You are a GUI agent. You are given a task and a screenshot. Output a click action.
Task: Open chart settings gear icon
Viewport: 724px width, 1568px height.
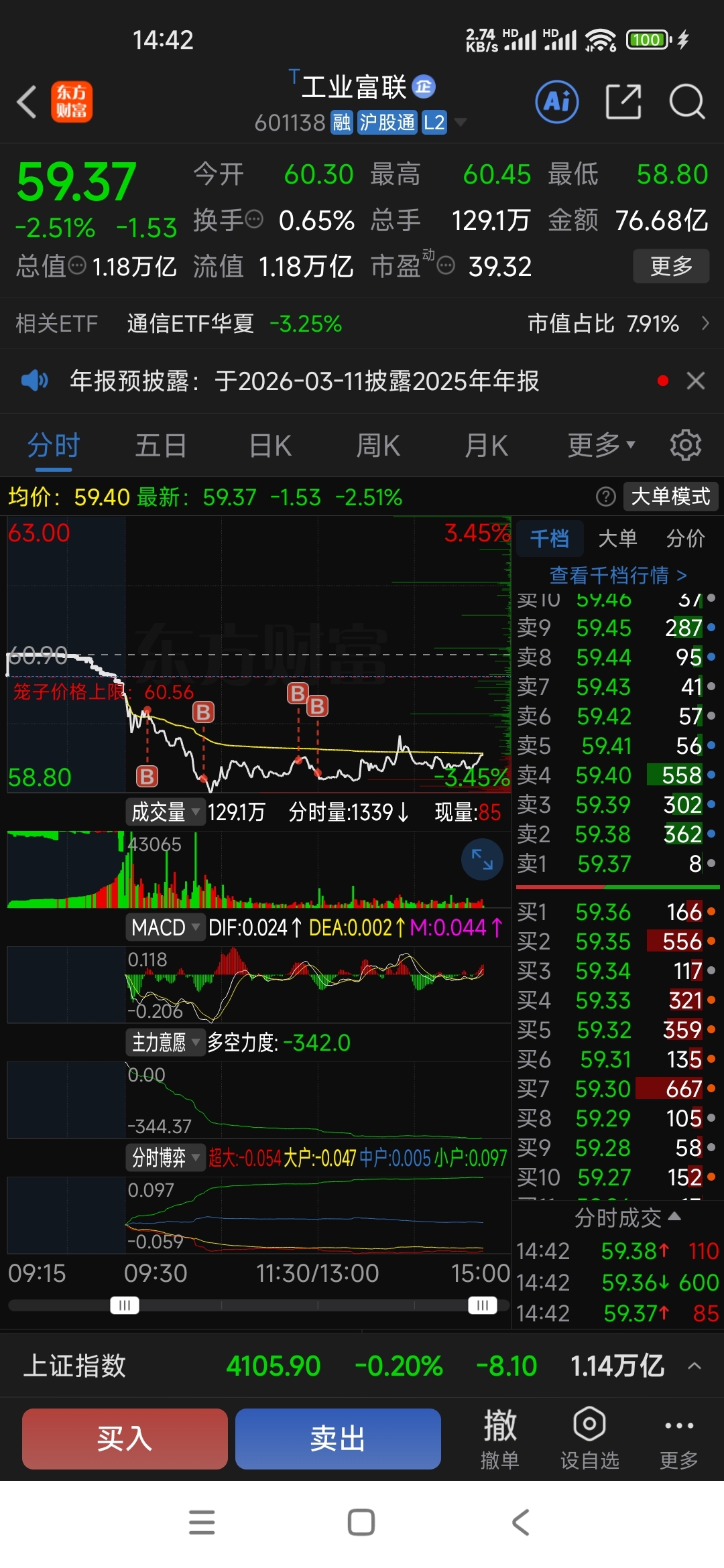point(686,445)
